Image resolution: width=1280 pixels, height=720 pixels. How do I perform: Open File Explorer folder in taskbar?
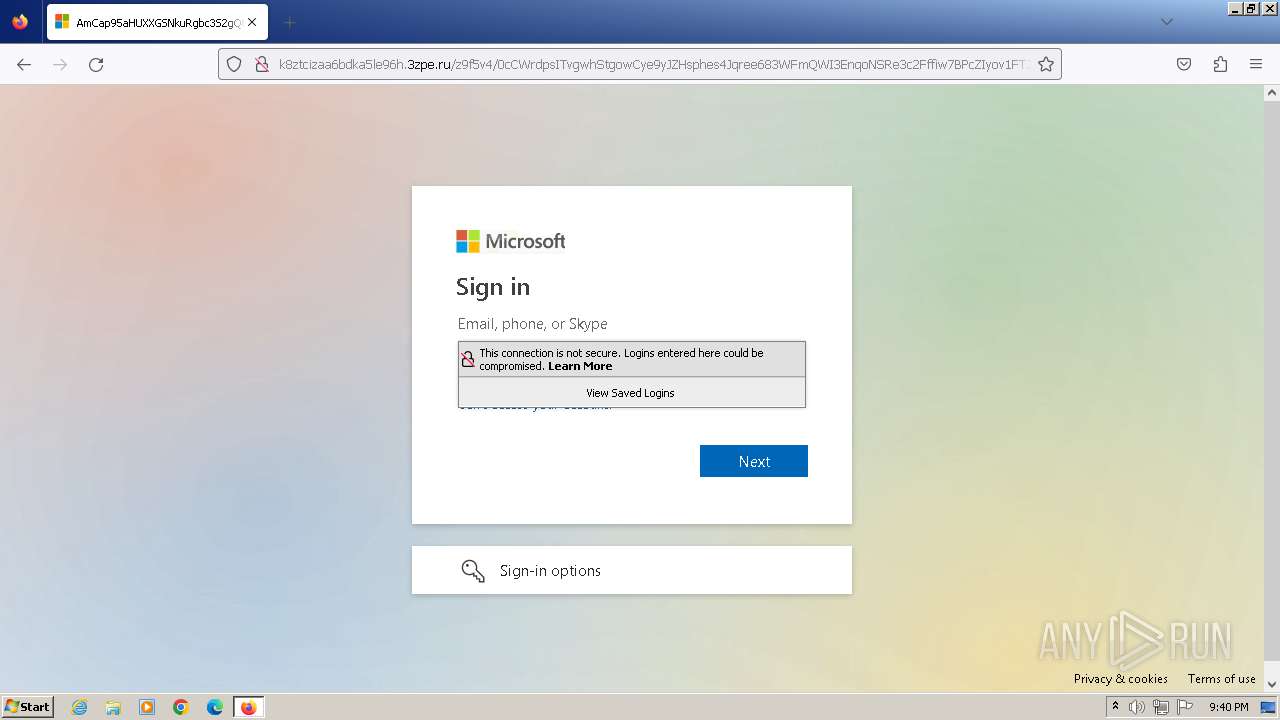point(113,707)
